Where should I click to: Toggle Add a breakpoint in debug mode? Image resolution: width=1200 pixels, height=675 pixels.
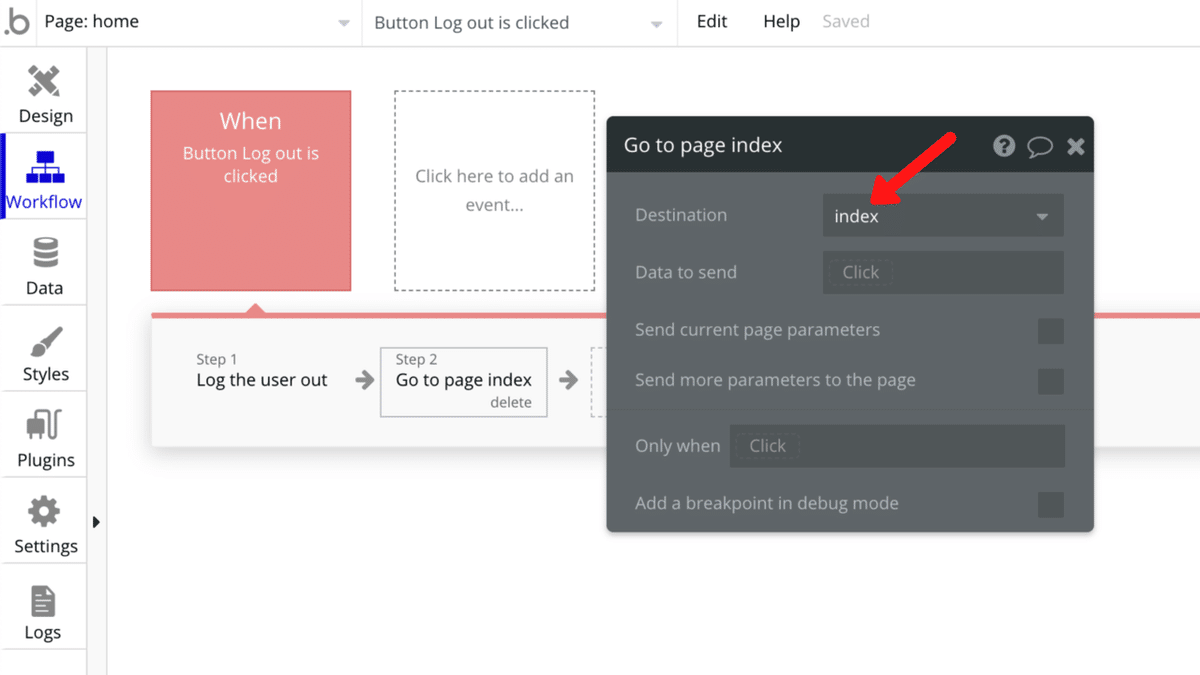[x=1050, y=504]
